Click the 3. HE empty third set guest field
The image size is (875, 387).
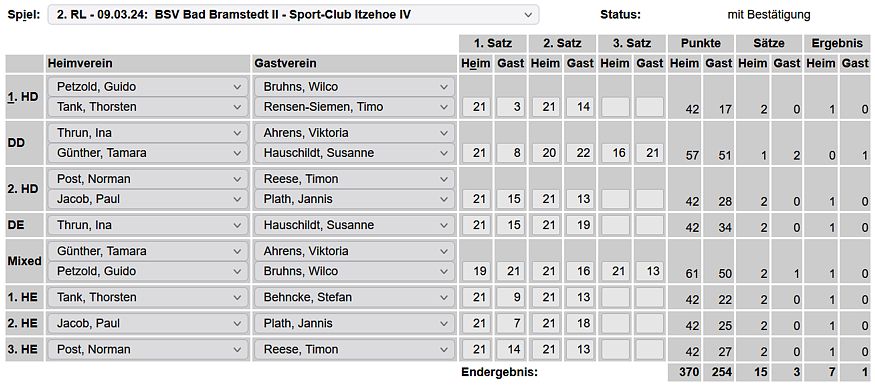tap(650, 350)
